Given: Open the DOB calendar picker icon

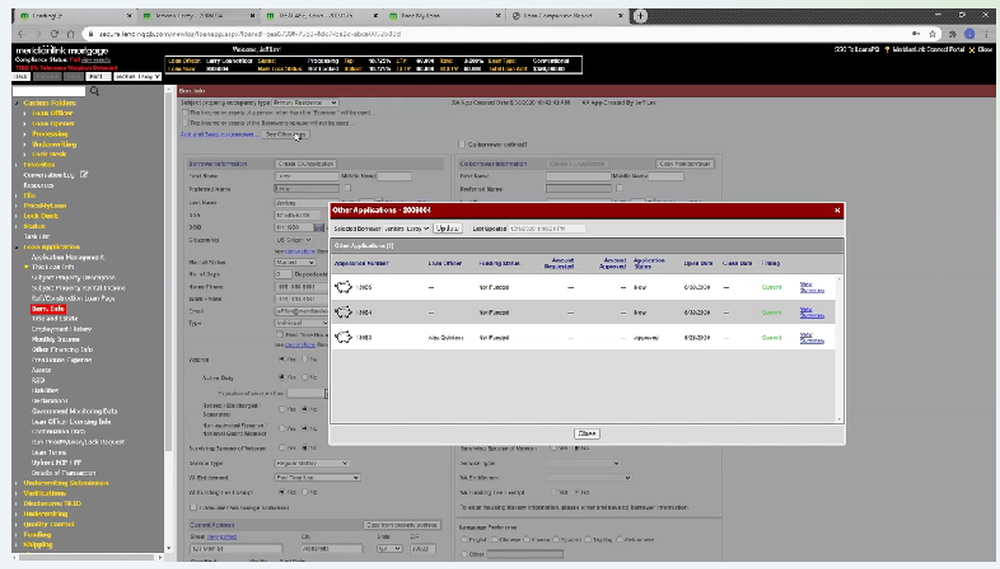Looking at the screenshot, I should (319, 228).
